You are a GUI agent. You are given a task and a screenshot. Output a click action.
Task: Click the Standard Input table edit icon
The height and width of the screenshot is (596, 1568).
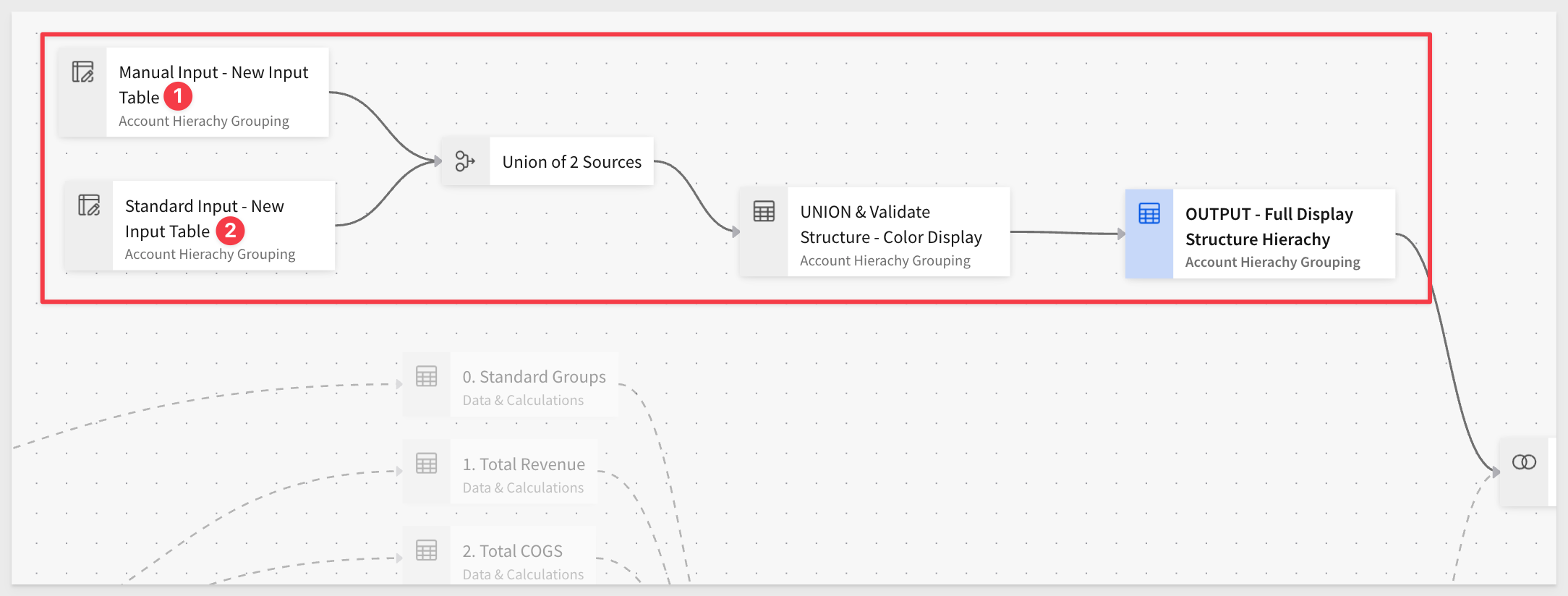(x=89, y=205)
